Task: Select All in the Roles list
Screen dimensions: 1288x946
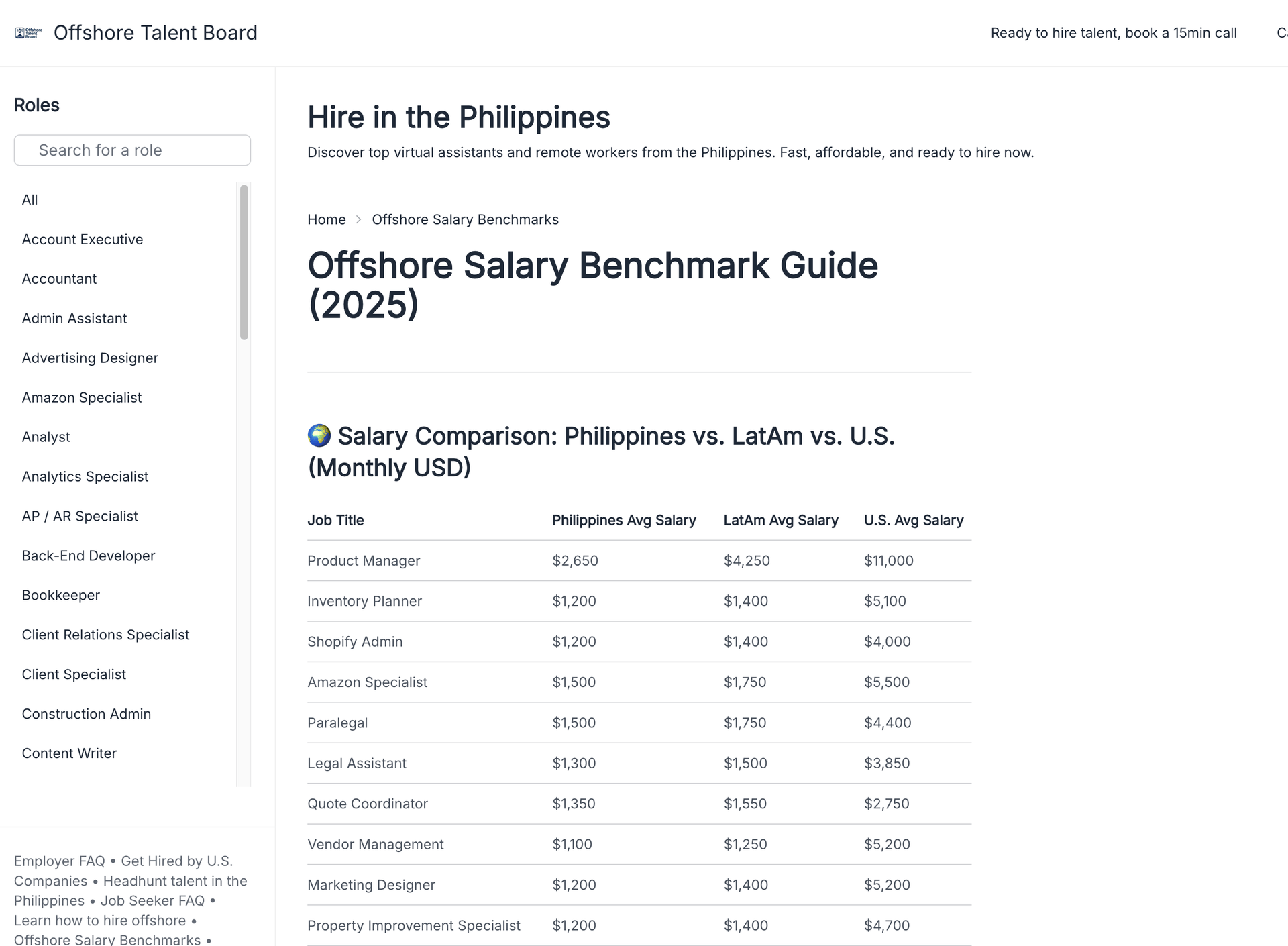Action: click(30, 200)
